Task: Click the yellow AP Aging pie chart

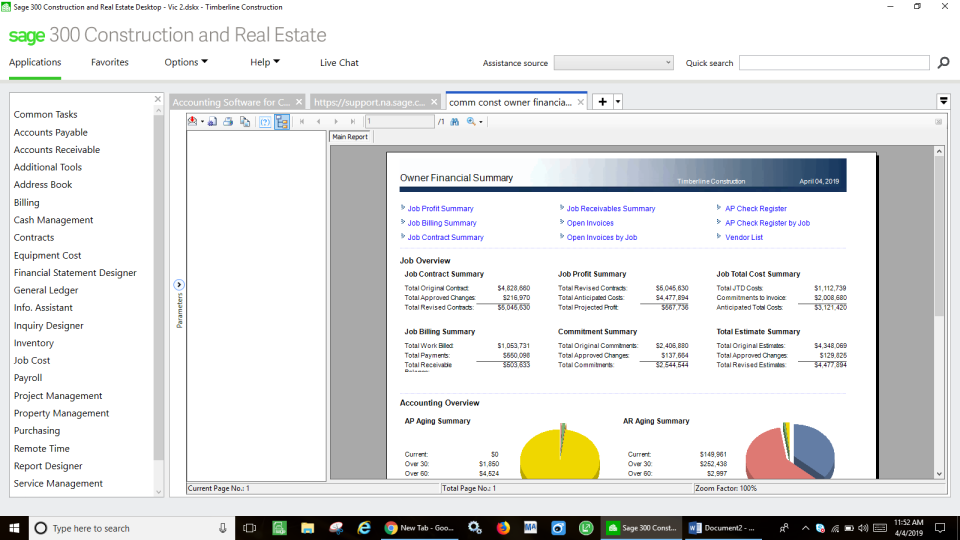Action: coord(560,453)
